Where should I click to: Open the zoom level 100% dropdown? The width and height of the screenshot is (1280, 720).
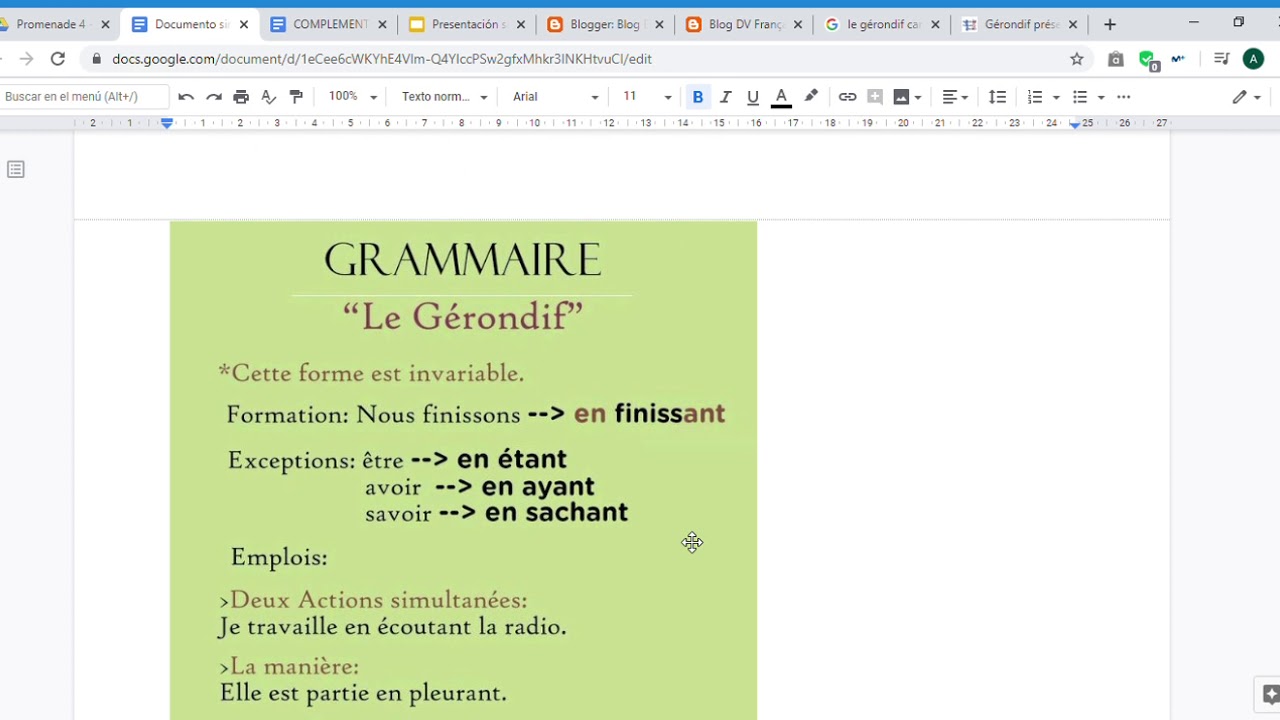tap(352, 97)
